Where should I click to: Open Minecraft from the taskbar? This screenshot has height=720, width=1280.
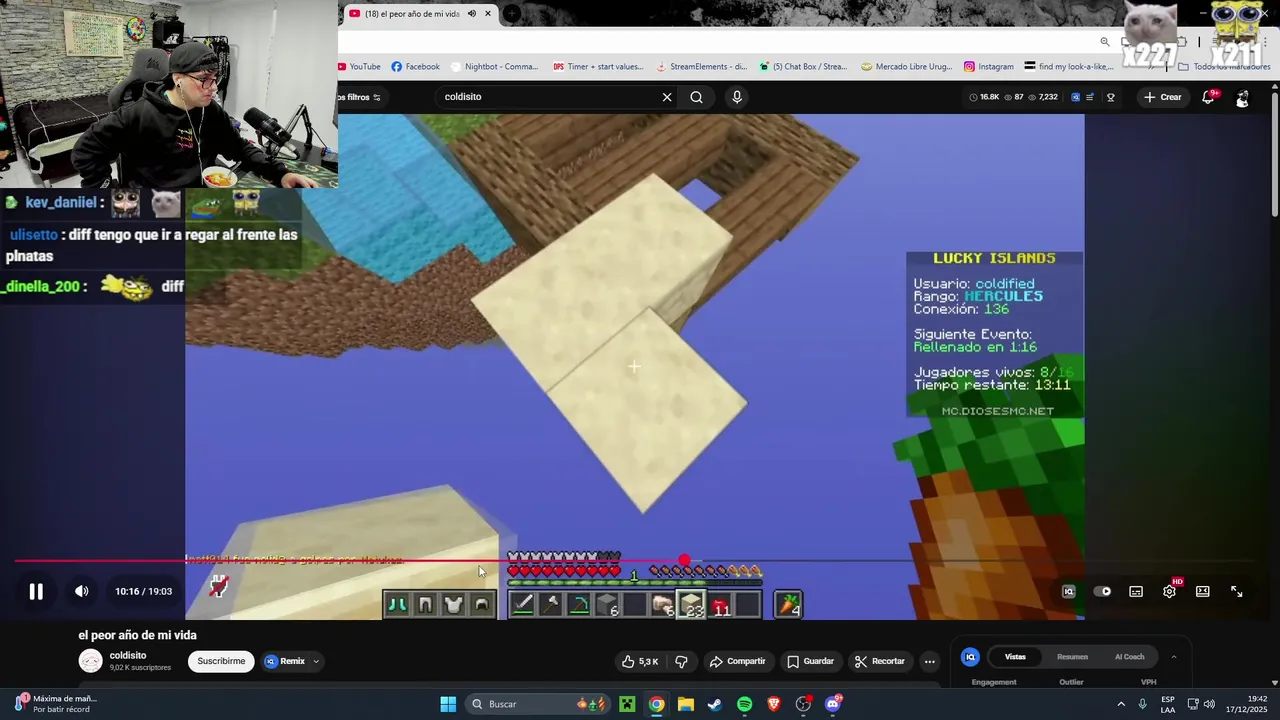pyautogui.click(x=627, y=704)
